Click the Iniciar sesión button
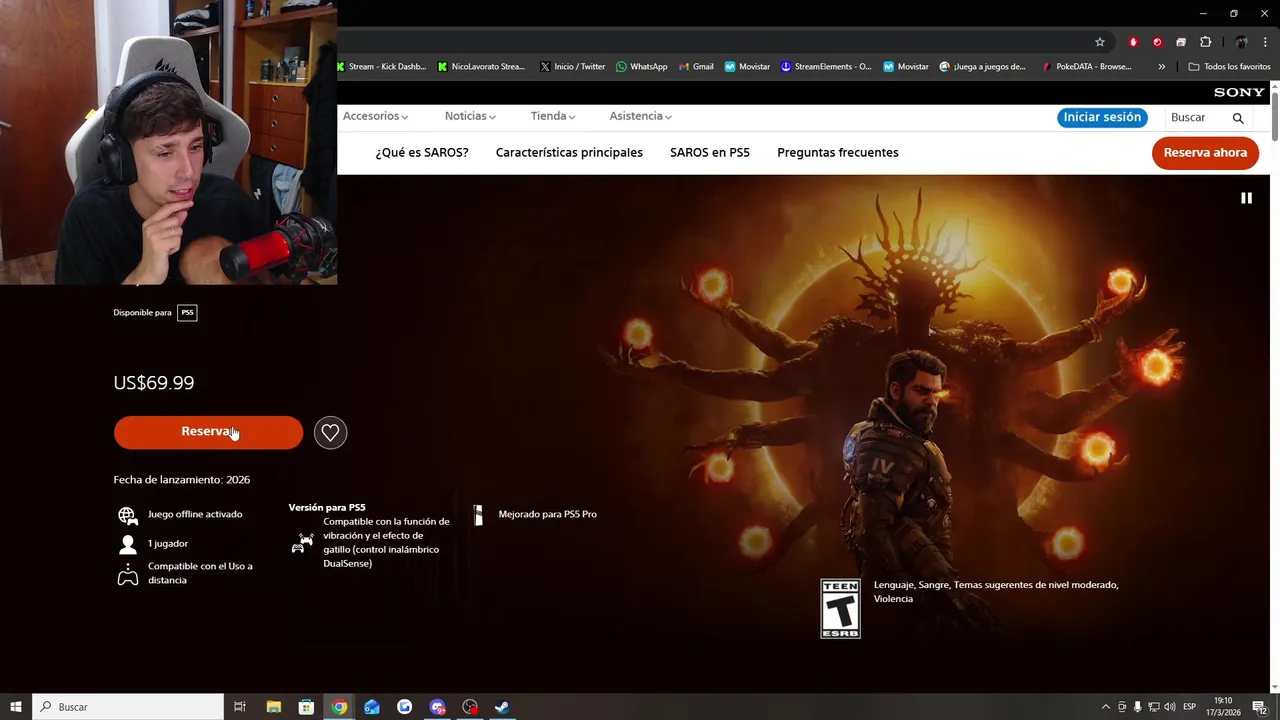The height and width of the screenshot is (720, 1280). (x=1102, y=117)
